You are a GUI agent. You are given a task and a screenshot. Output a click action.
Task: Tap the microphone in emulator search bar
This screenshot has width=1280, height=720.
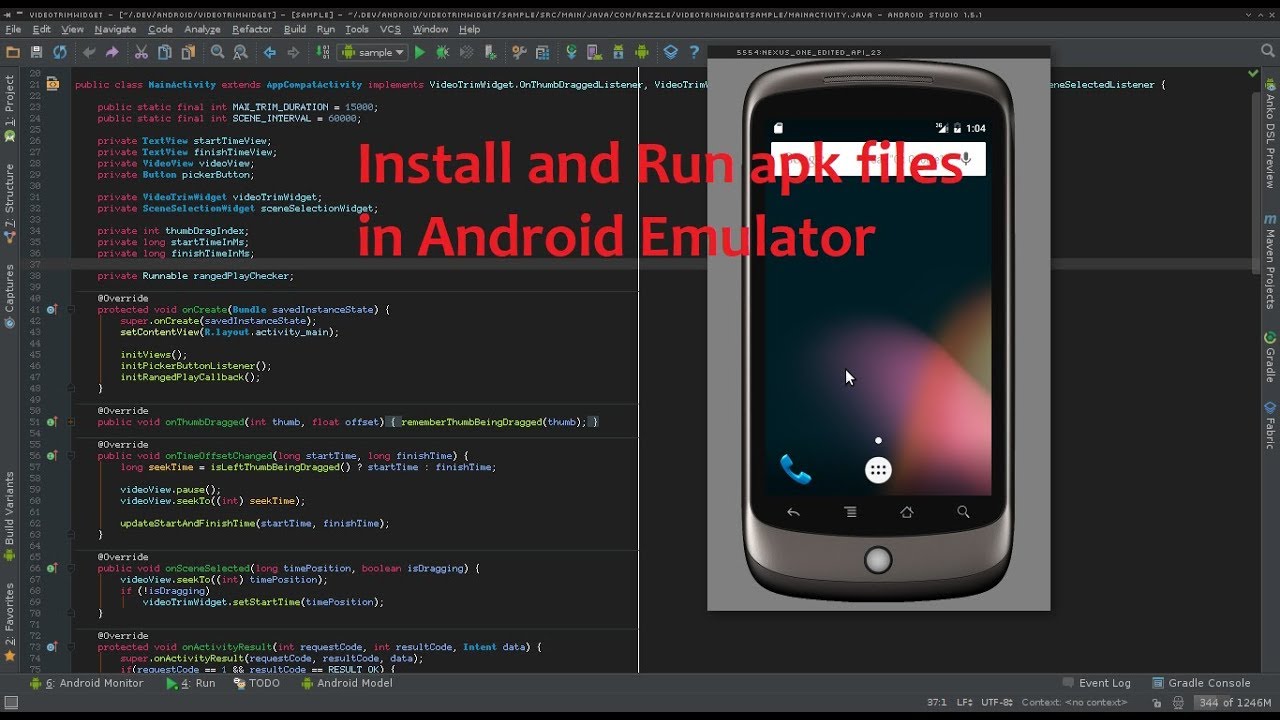tap(966, 159)
